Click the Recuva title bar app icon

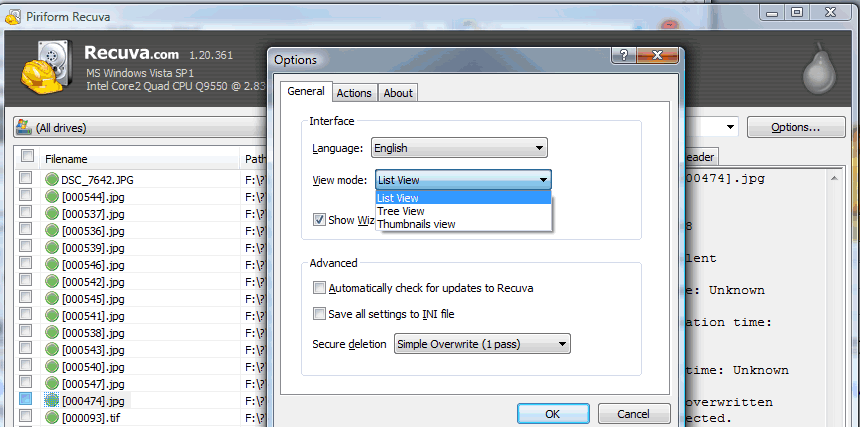tap(14, 17)
